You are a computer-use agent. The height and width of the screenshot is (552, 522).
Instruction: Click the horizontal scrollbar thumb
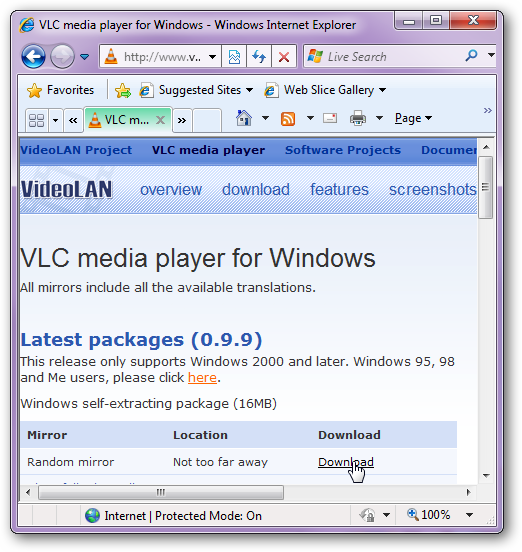(161, 492)
